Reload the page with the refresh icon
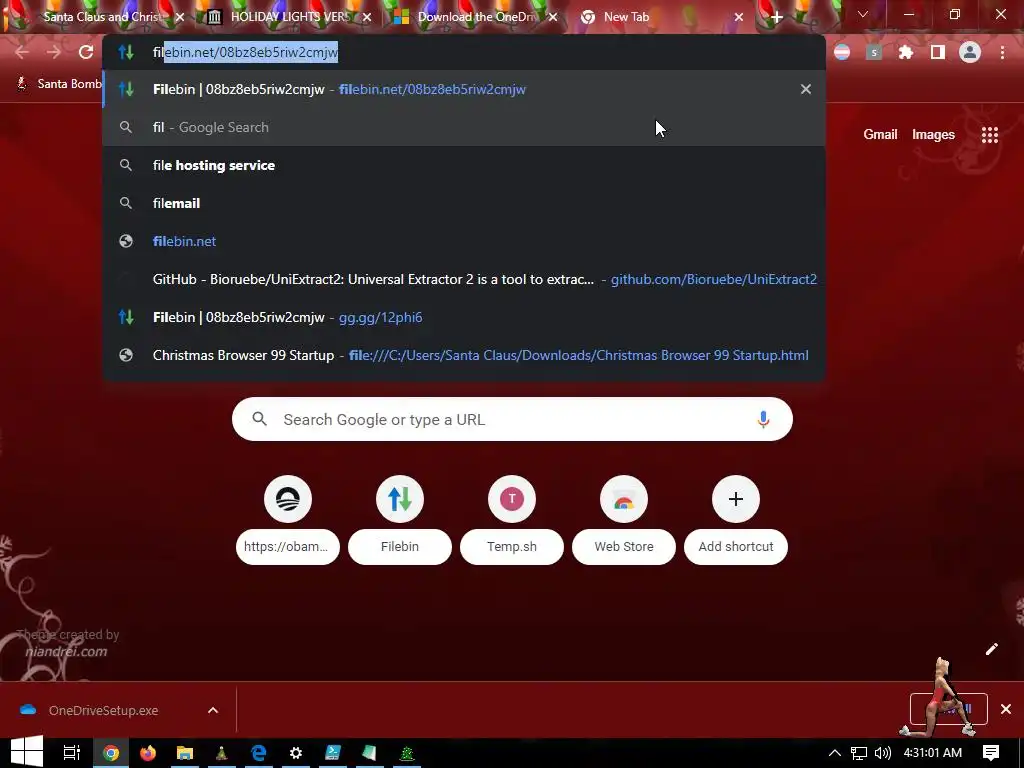Screen dimensions: 1024x768 pyautogui.click(x=86, y=52)
